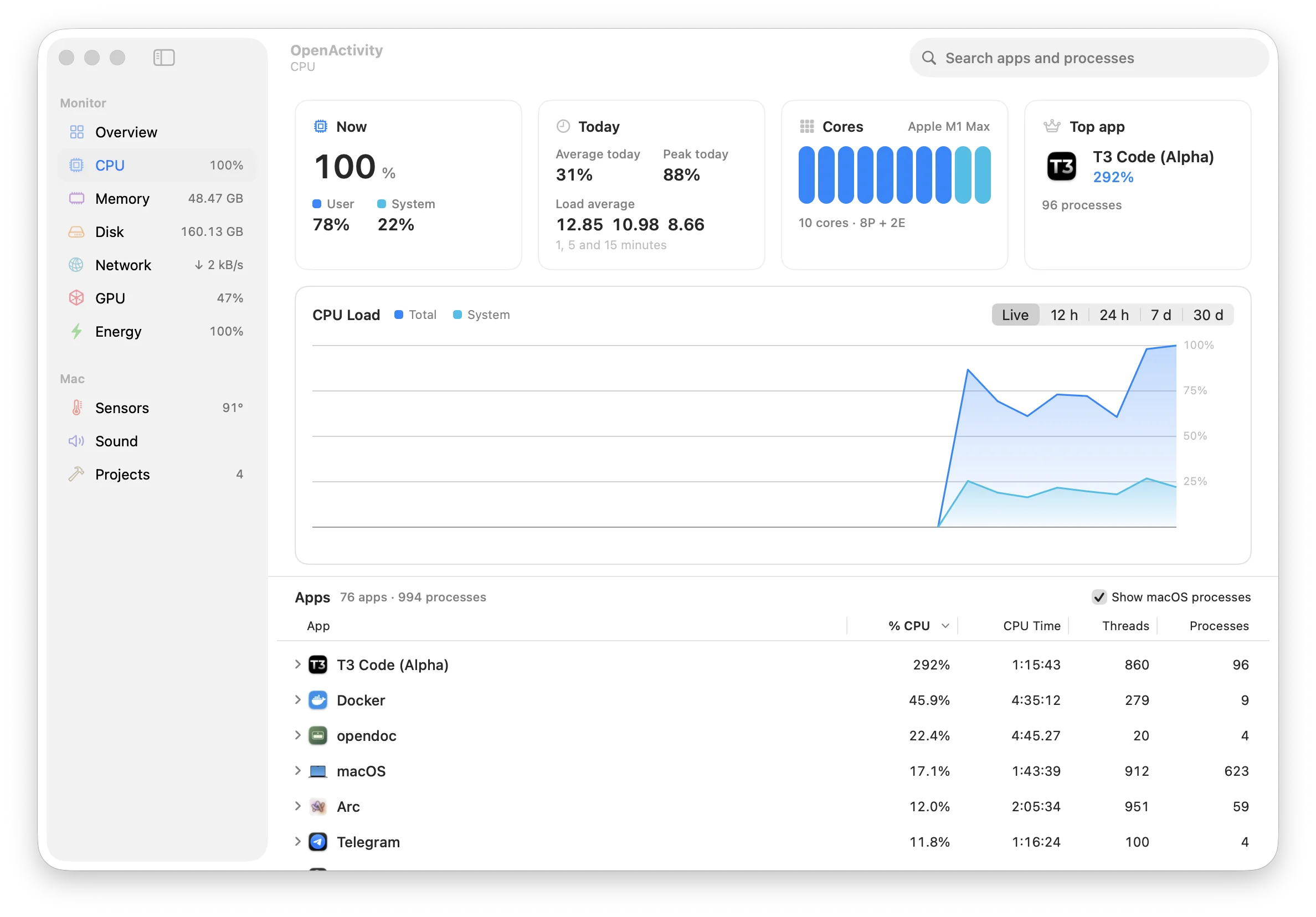The width and height of the screenshot is (1316, 917).
Task: Click the Telegram app icon
Action: pyautogui.click(x=318, y=842)
